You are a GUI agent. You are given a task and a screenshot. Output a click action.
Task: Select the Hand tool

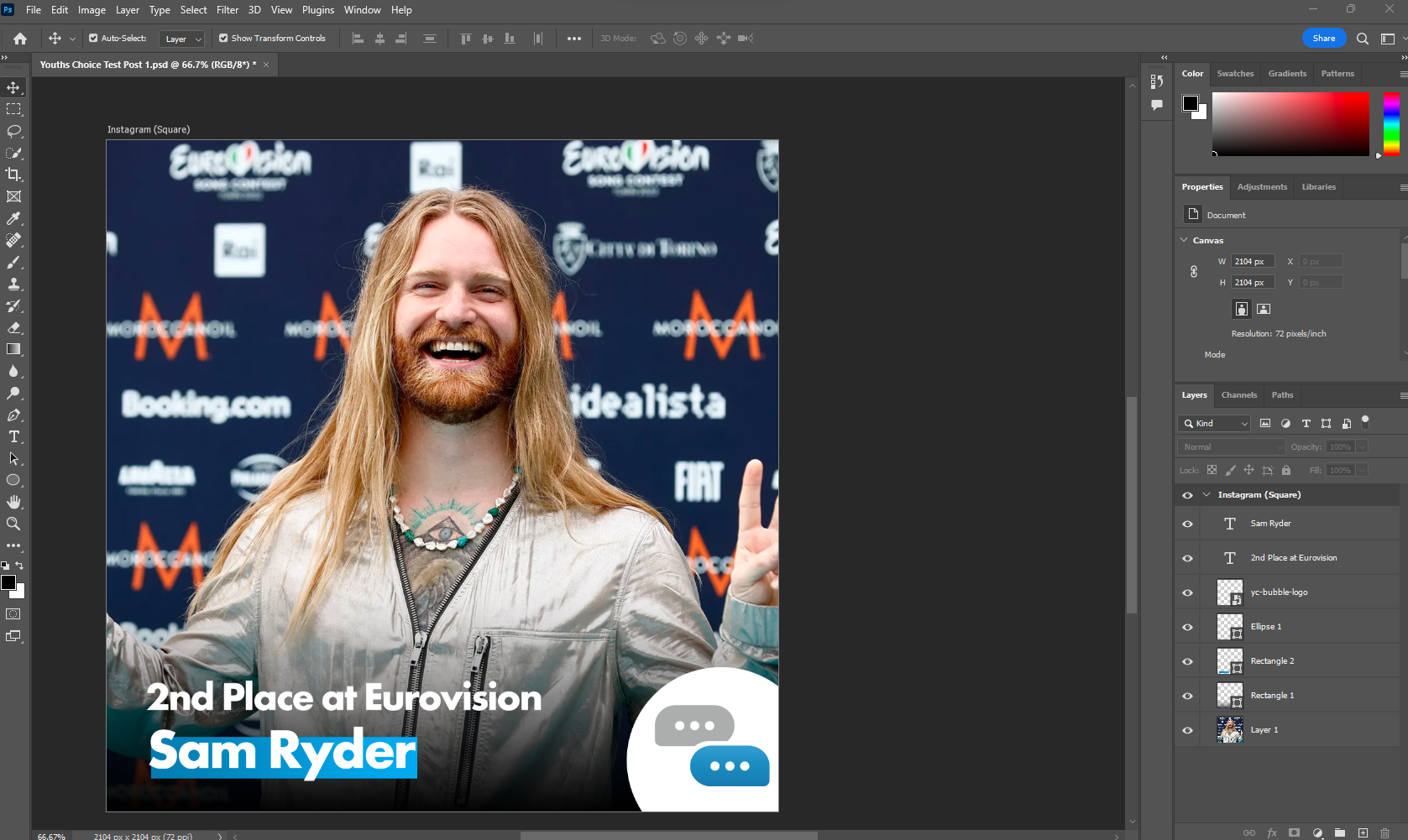coord(13,502)
